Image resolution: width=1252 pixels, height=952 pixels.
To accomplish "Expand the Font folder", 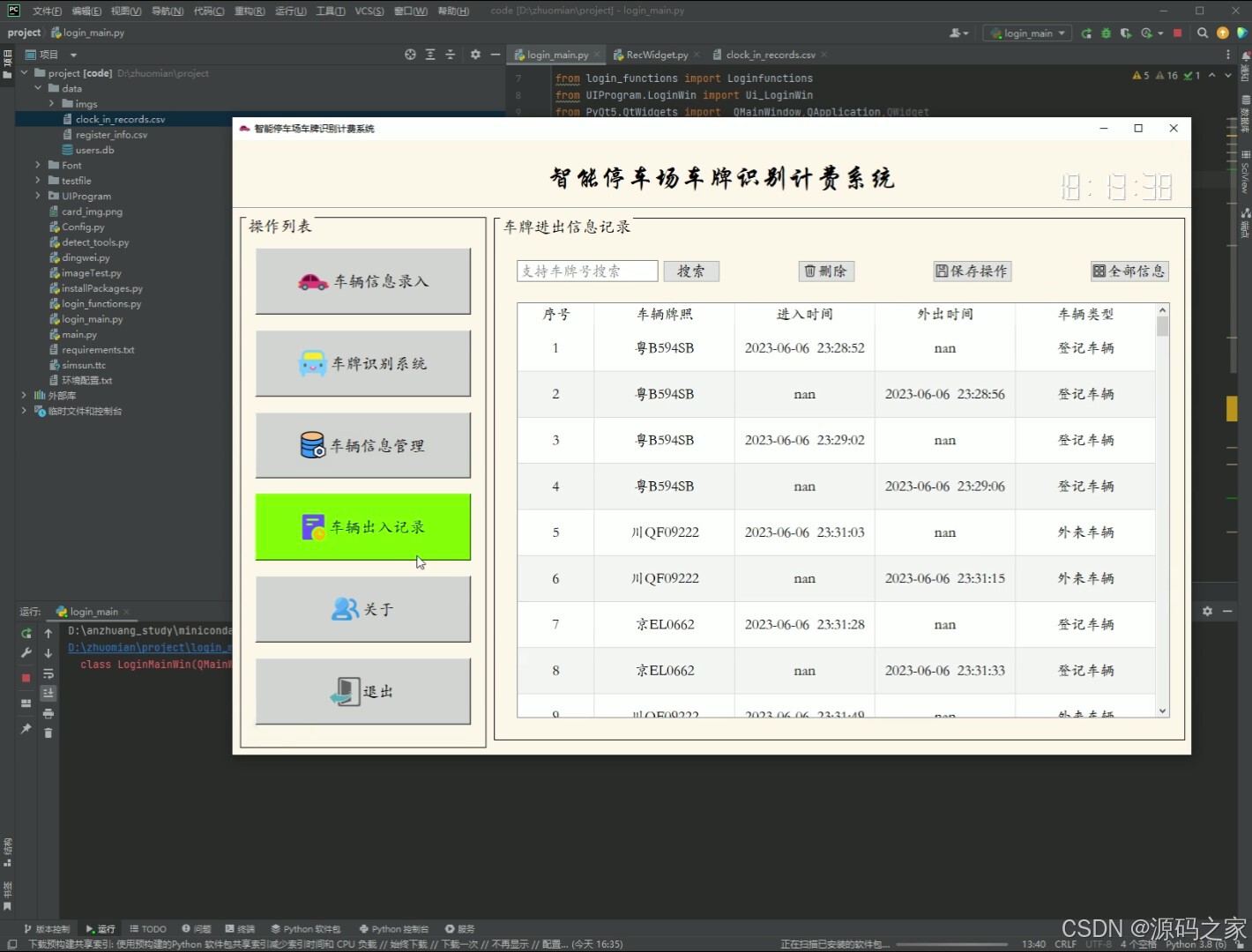I will click(x=38, y=165).
